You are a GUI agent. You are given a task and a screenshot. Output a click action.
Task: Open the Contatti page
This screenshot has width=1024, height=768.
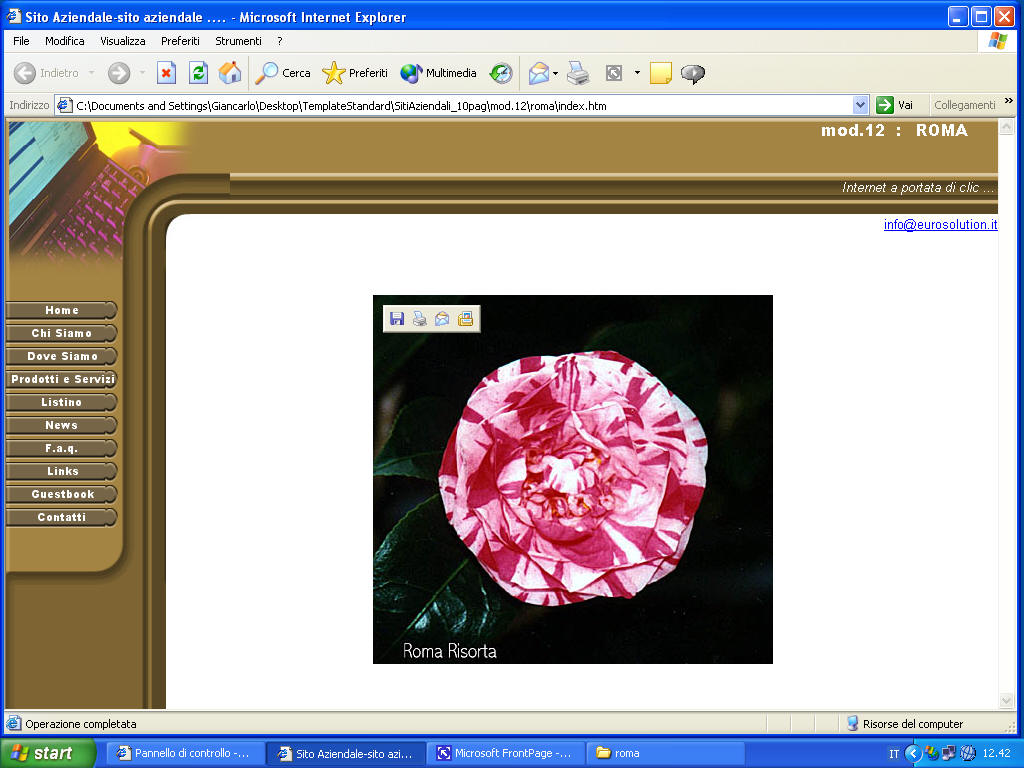click(x=61, y=517)
